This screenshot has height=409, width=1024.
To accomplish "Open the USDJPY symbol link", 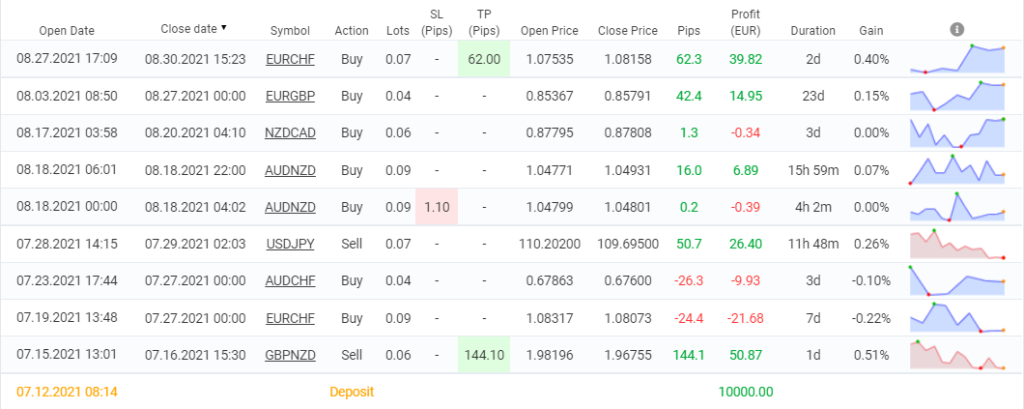I will point(290,244).
